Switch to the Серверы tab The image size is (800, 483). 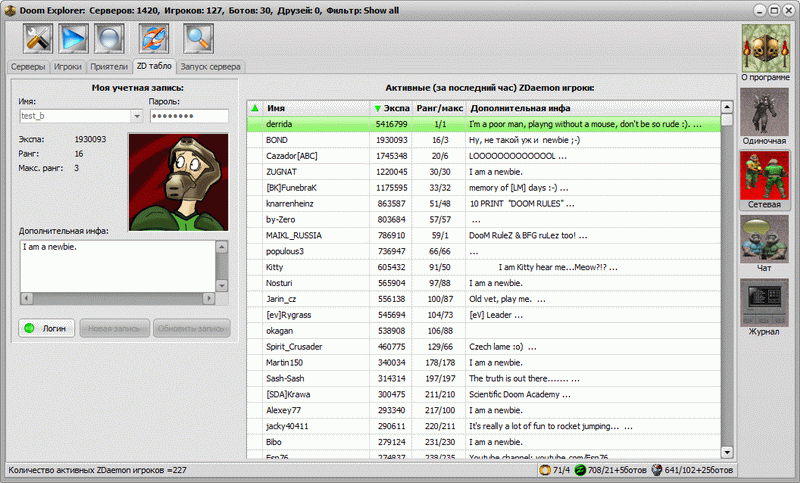tap(28, 67)
